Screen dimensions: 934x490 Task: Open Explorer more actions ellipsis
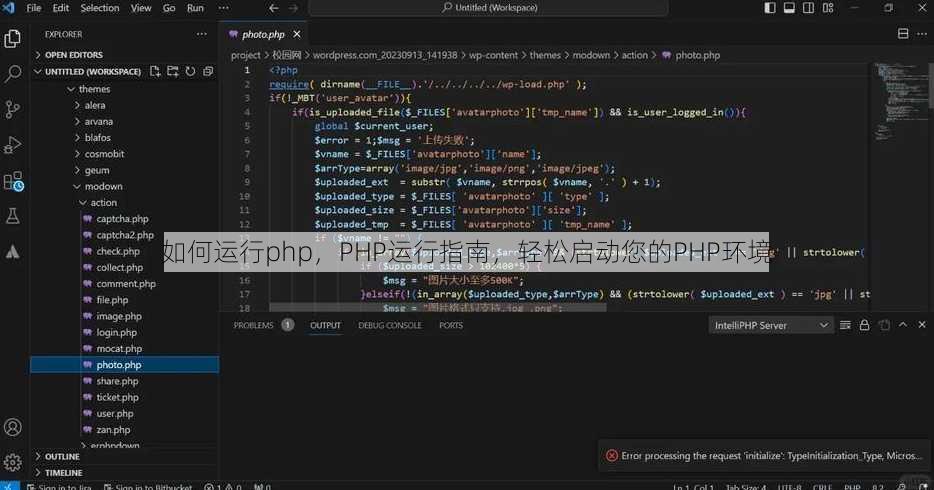click(x=202, y=35)
